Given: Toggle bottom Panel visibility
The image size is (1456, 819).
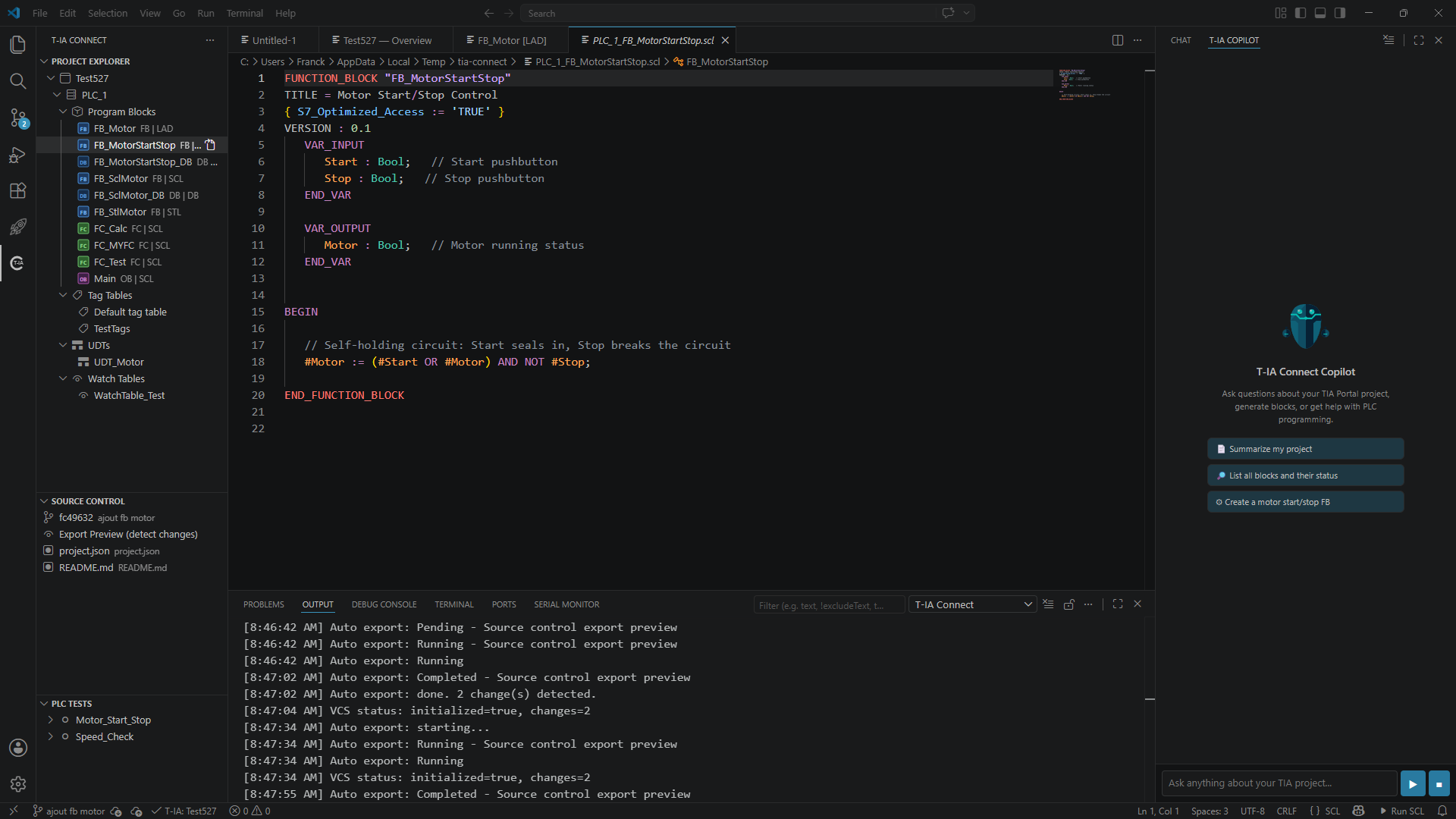Looking at the screenshot, I should pos(1320,13).
